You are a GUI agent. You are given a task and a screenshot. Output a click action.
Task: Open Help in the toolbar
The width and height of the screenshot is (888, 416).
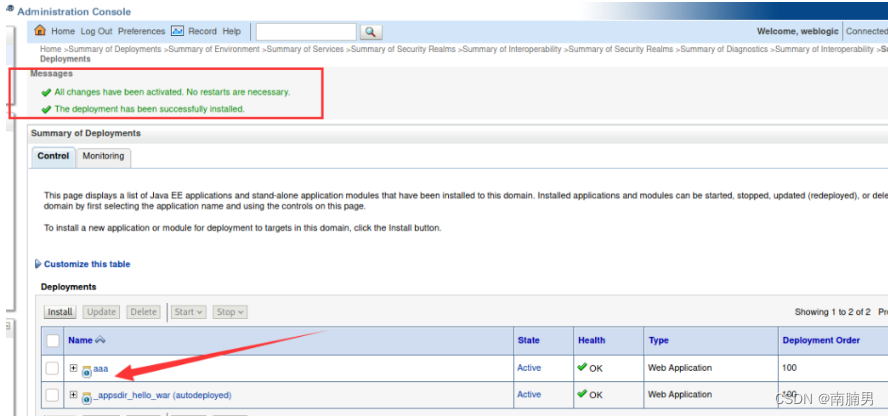coord(232,31)
